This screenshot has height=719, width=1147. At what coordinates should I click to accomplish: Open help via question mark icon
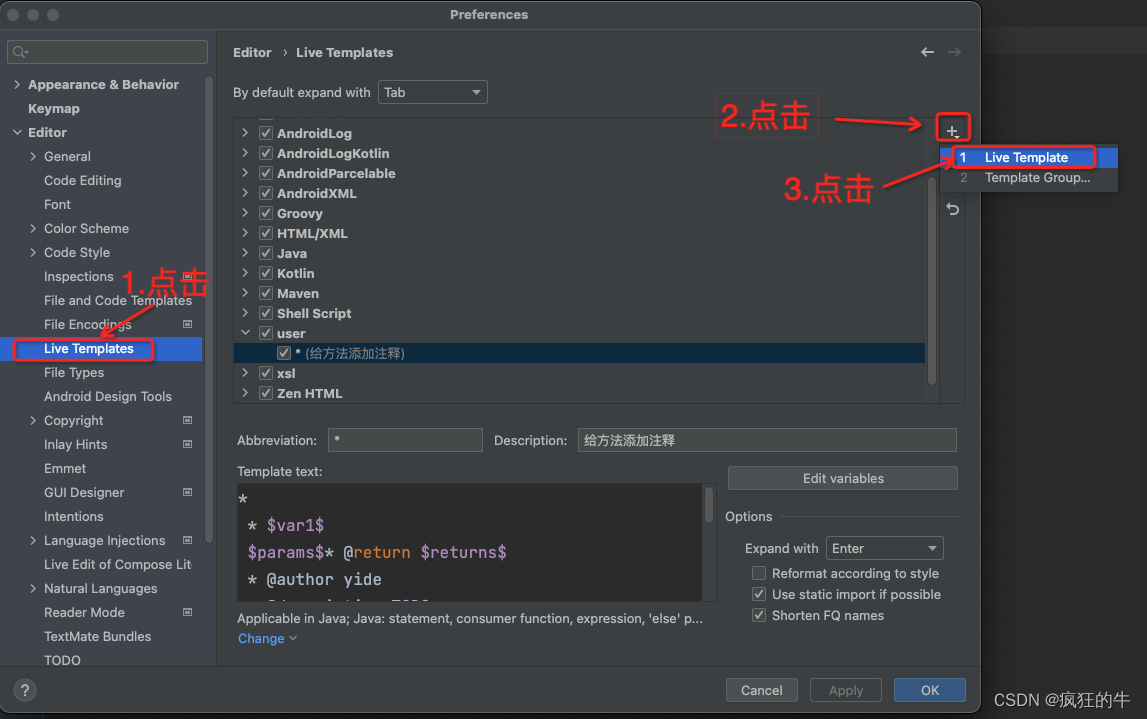pos(25,690)
